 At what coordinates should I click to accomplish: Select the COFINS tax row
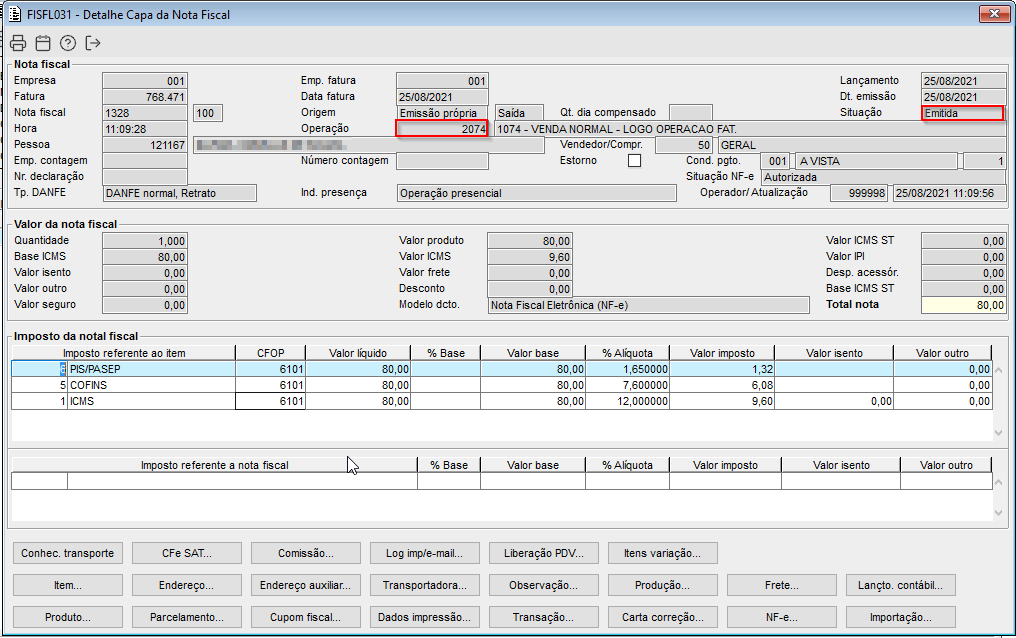click(120, 385)
